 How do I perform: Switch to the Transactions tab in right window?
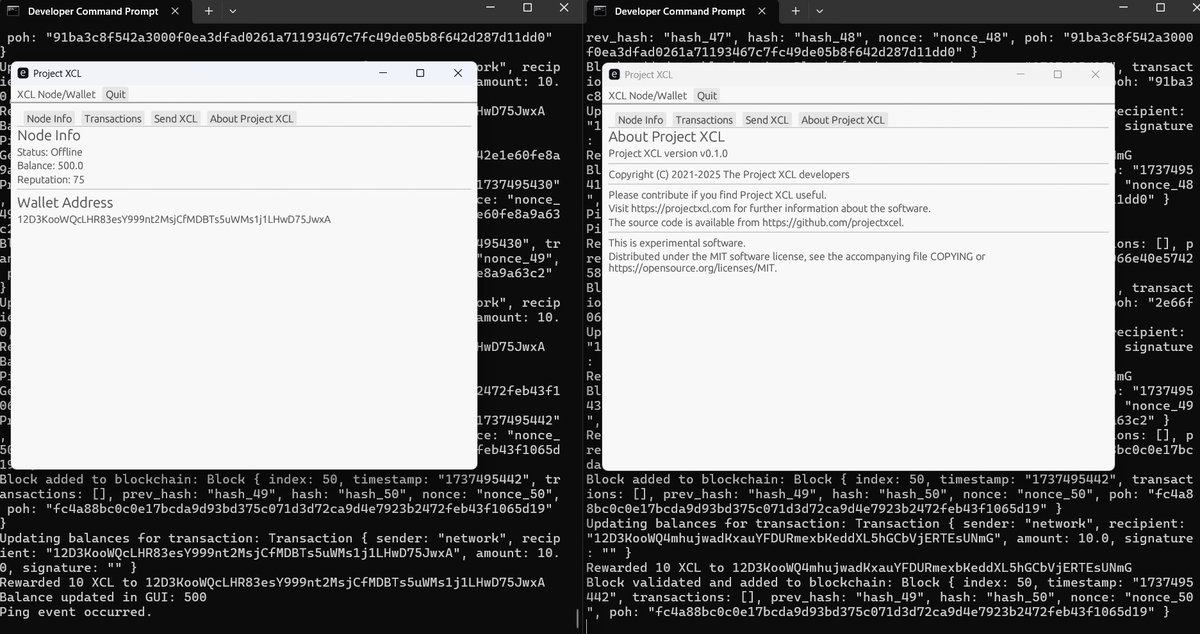(x=704, y=119)
